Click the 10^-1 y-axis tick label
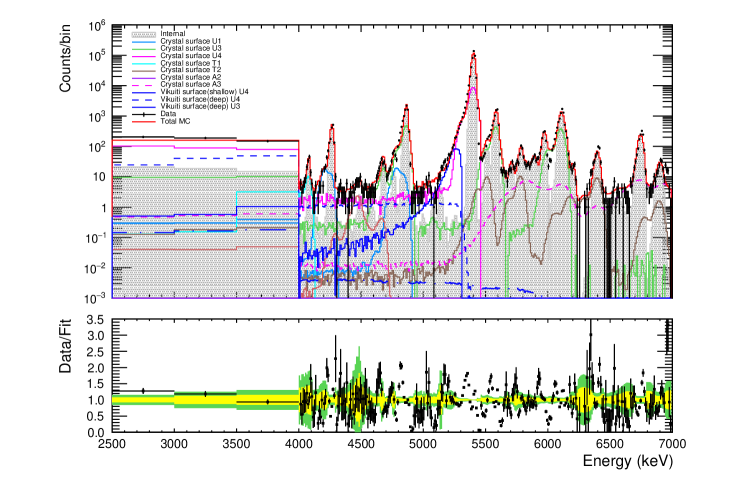The image size is (747, 483). click(x=96, y=238)
